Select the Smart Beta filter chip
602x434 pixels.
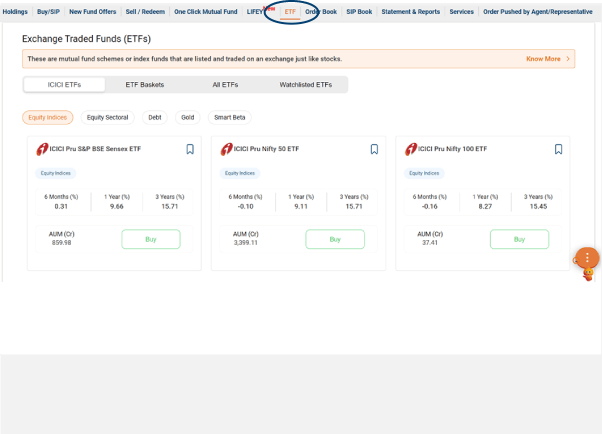(230, 117)
